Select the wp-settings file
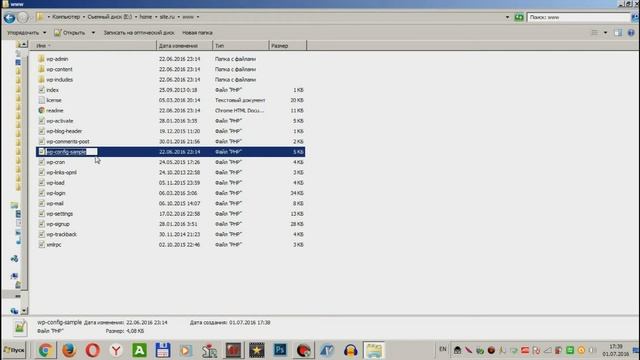Viewport: 640px width, 360px height. pyautogui.click(x=170, y=213)
